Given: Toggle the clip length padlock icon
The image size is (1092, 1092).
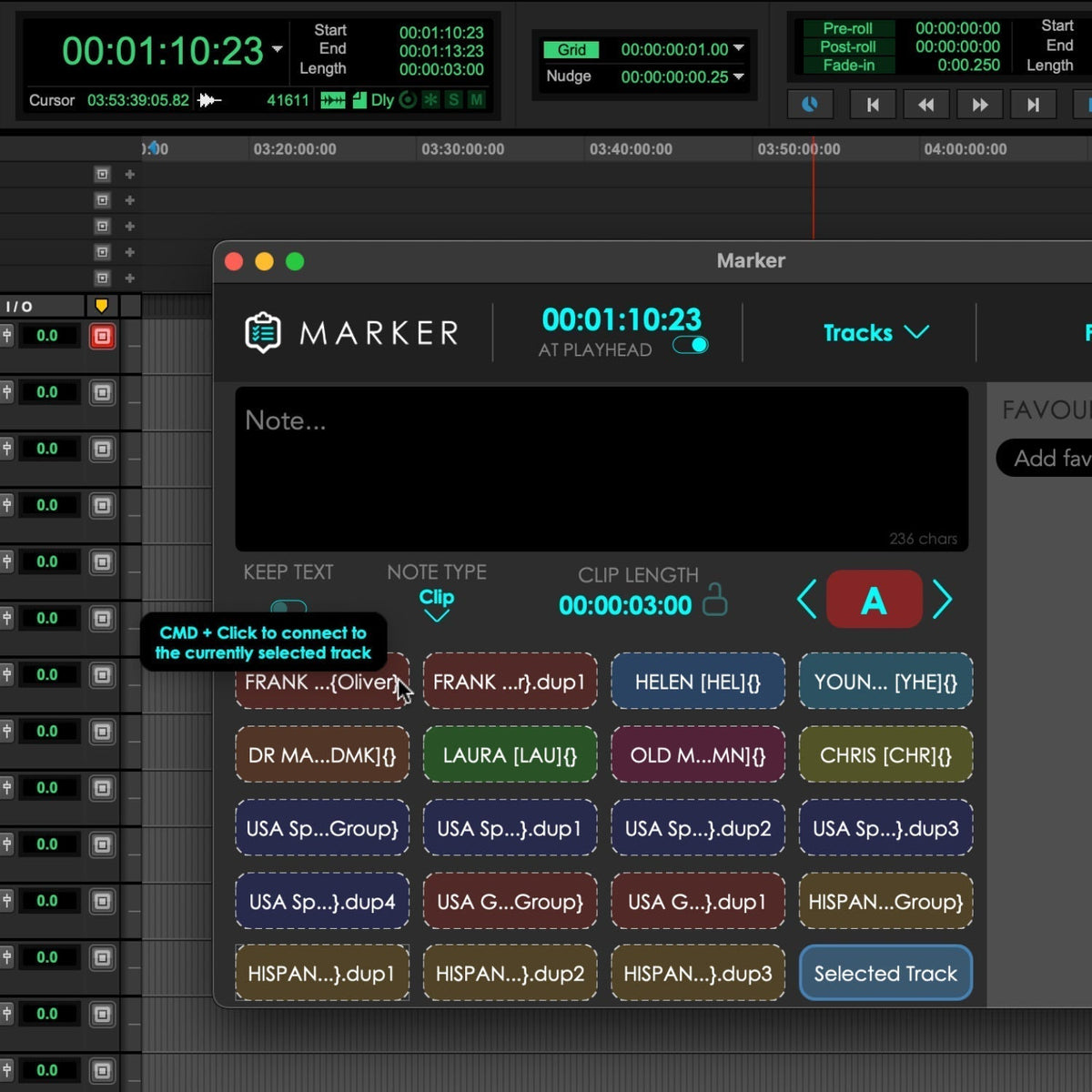Looking at the screenshot, I should coord(715,600).
